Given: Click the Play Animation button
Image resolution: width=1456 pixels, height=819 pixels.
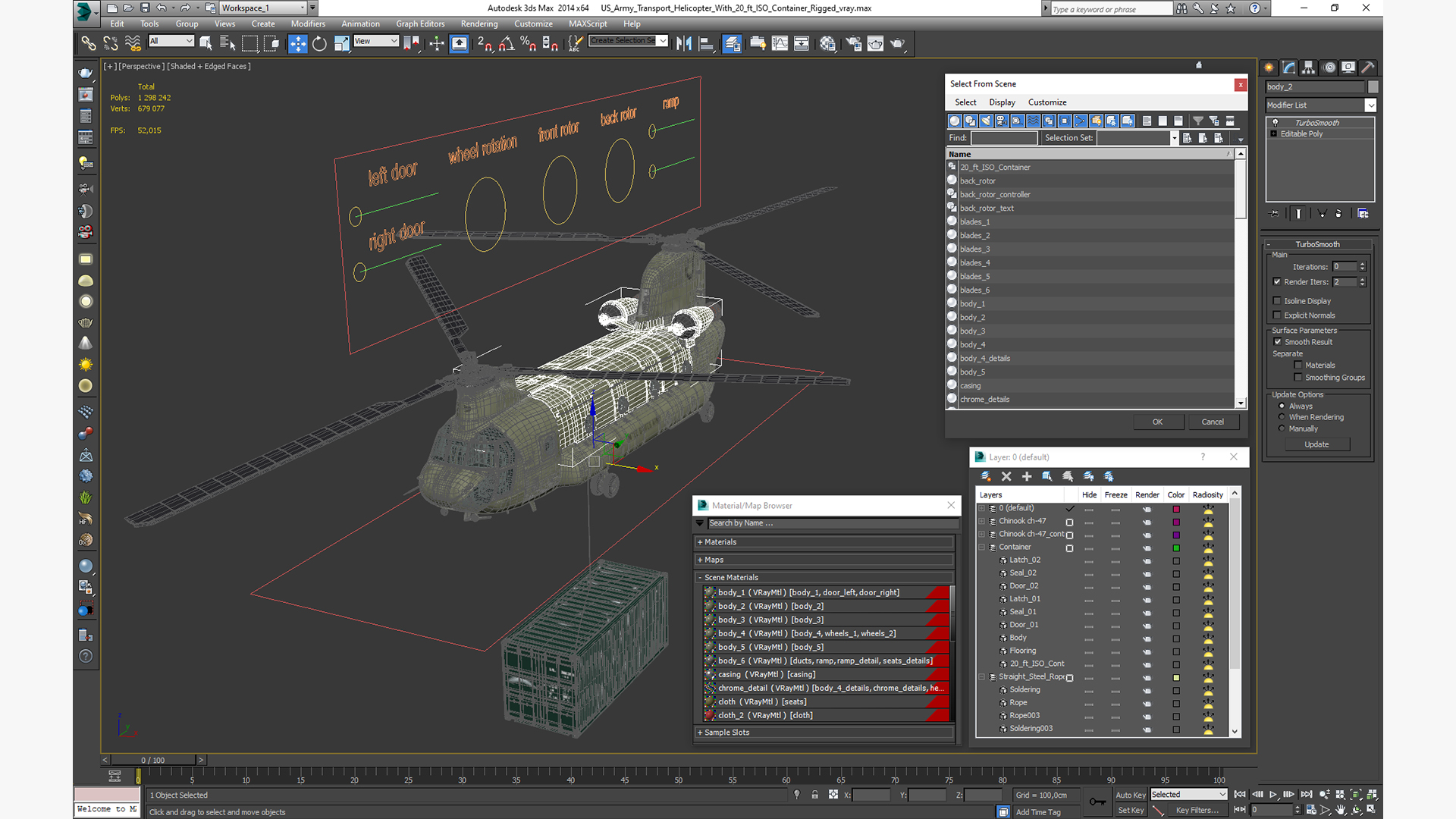Looking at the screenshot, I should pyautogui.click(x=1273, y=795).
